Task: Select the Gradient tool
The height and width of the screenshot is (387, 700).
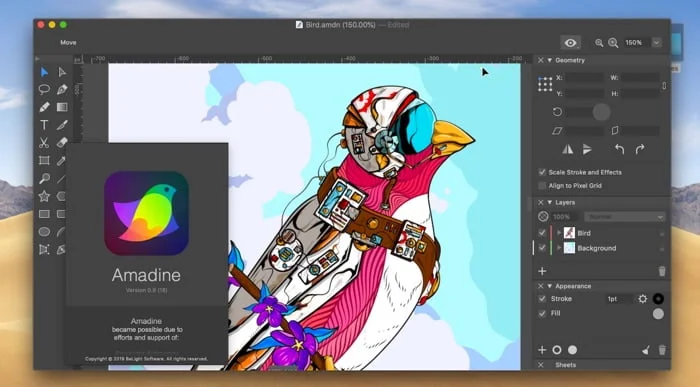Action: click(62, 108)
